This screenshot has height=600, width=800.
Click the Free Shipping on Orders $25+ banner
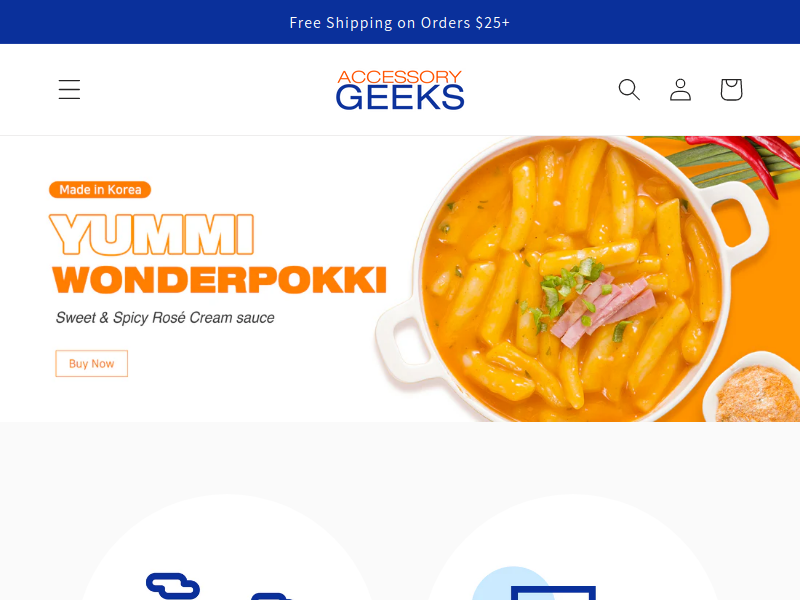coord(399,22)
